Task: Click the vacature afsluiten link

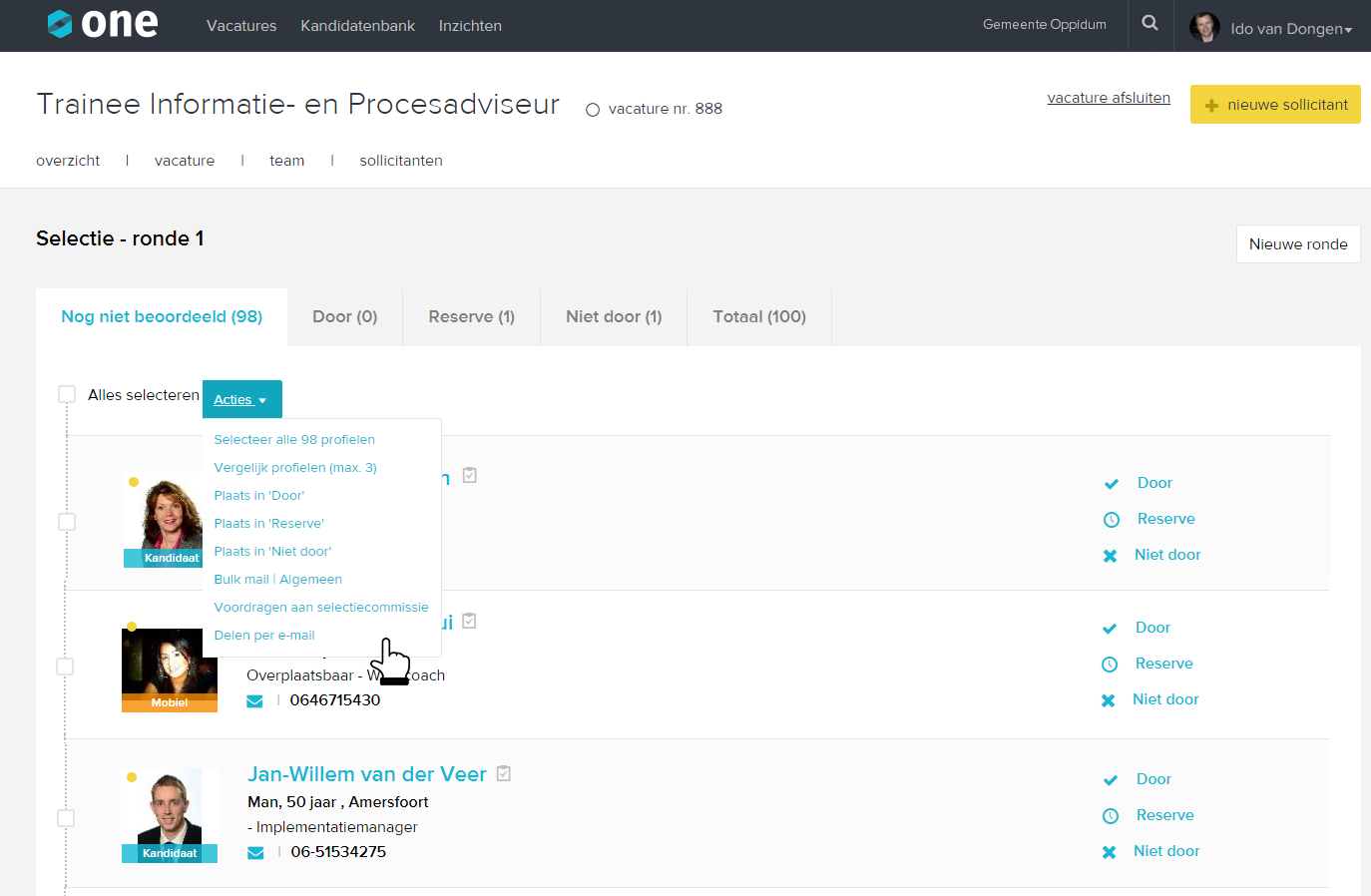Action: 1108,98
